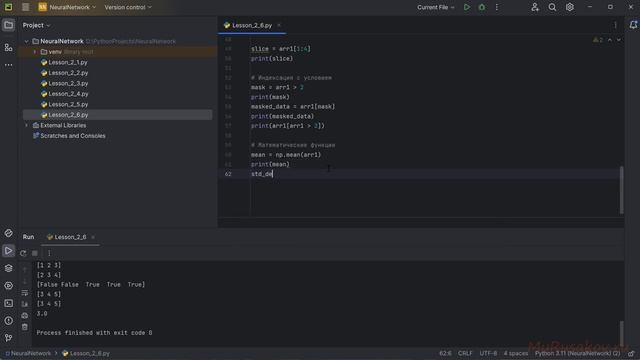
Task: Expand the venv folder
Action: 35,52
